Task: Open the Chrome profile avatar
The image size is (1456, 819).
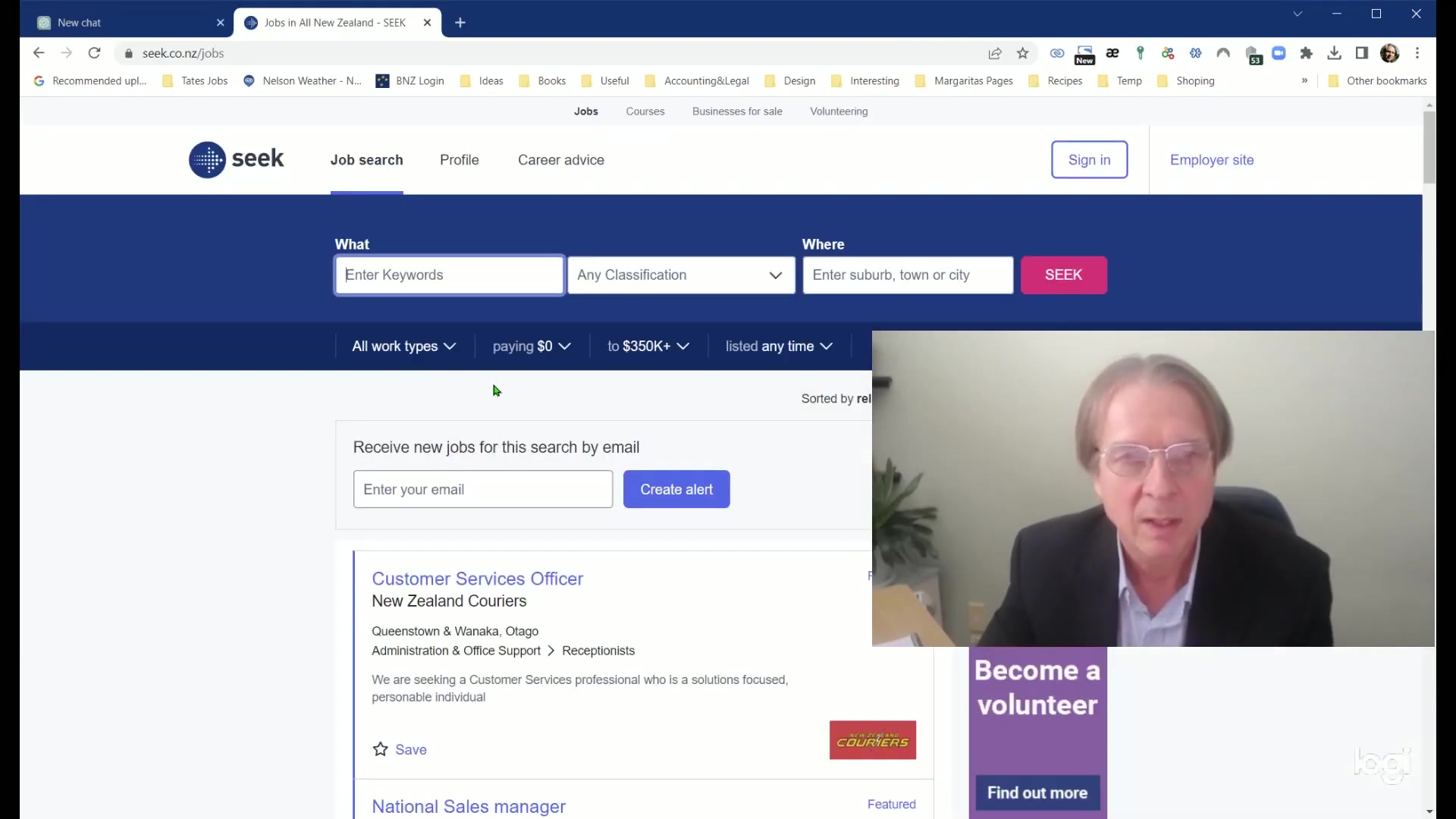Action: click(x=1390, y=53)
